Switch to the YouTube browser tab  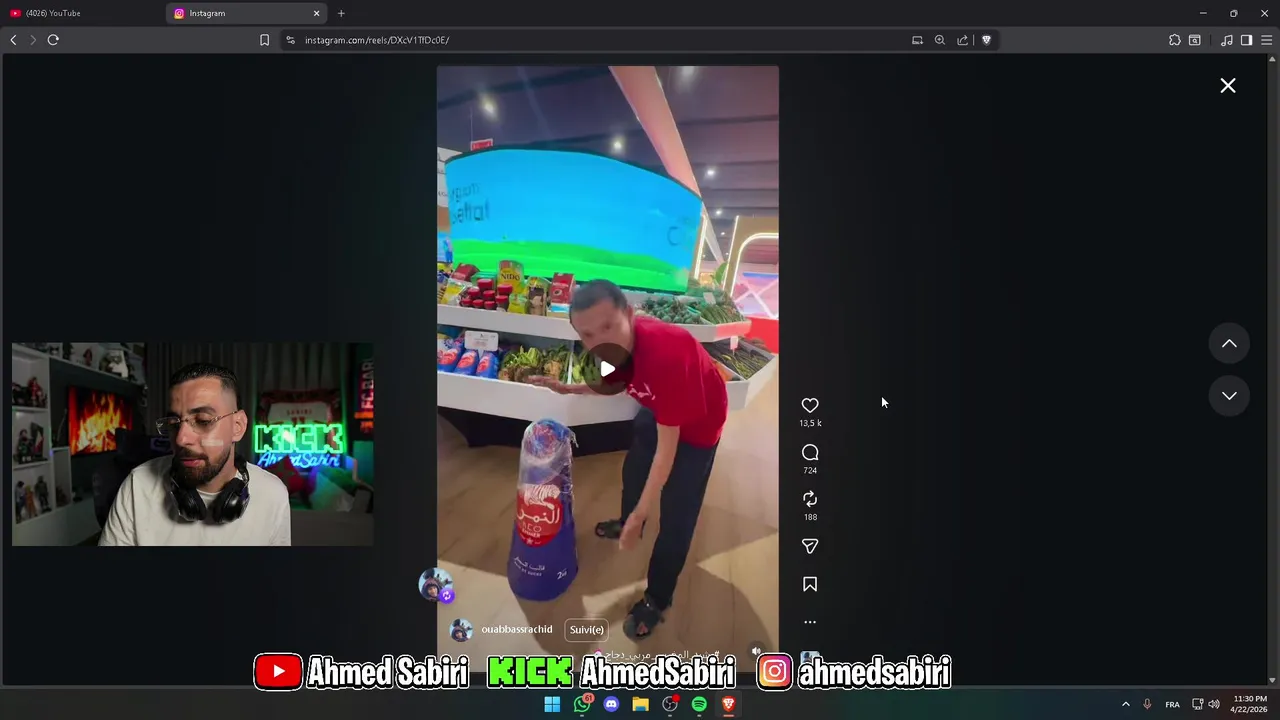click(82, 13)
